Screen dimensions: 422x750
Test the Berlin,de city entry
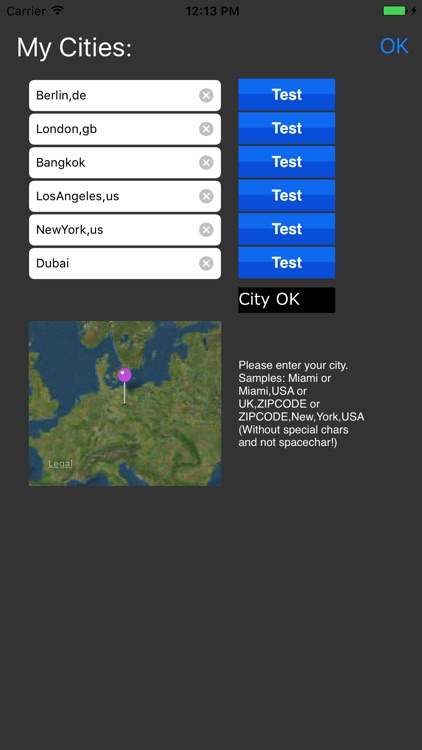tap(287, 95)
